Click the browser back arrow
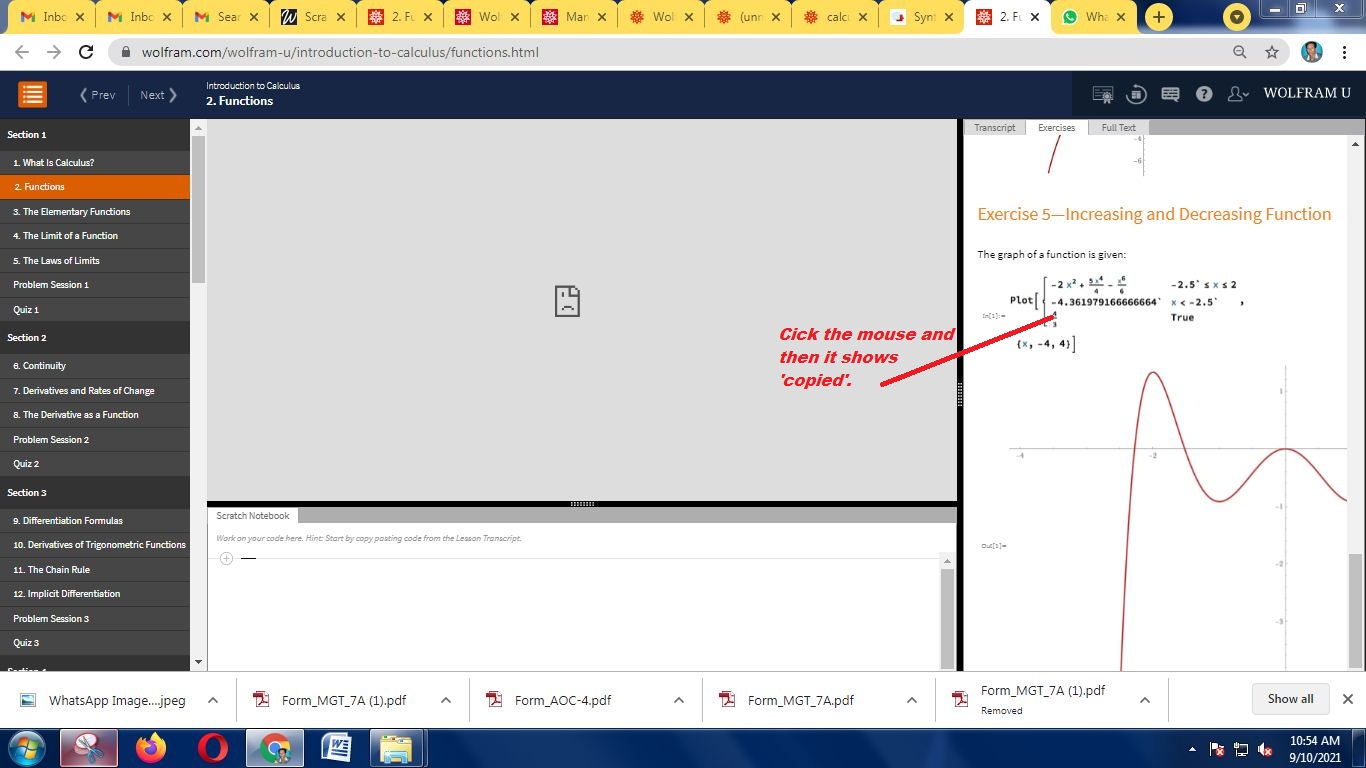 coord(22,52)
